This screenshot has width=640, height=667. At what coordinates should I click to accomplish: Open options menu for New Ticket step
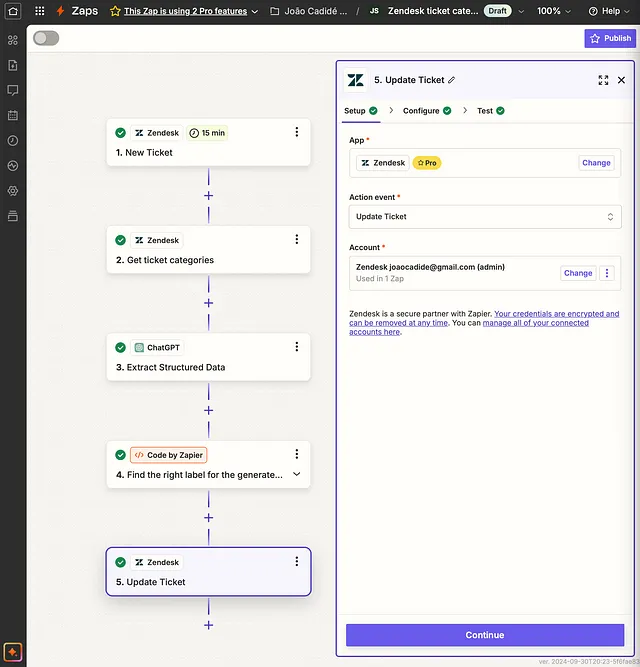tap(297, 132)
